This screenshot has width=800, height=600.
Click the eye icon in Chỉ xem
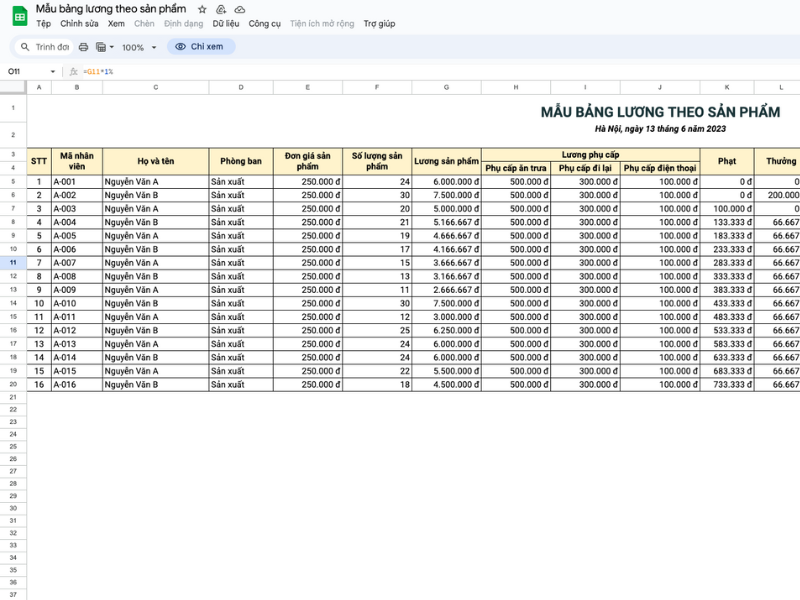pos(180,47)
